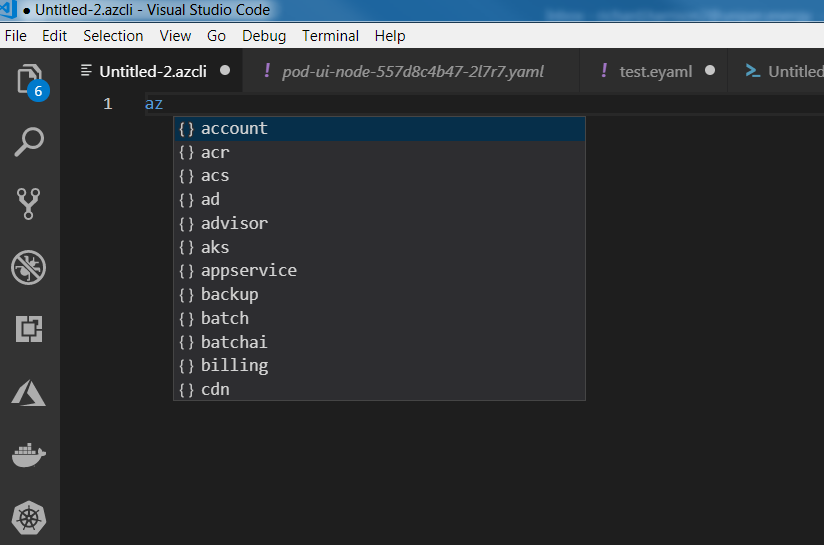824x545 pixels.
Task: Select the acs suggestion
Action: click(x=379, y=176)
